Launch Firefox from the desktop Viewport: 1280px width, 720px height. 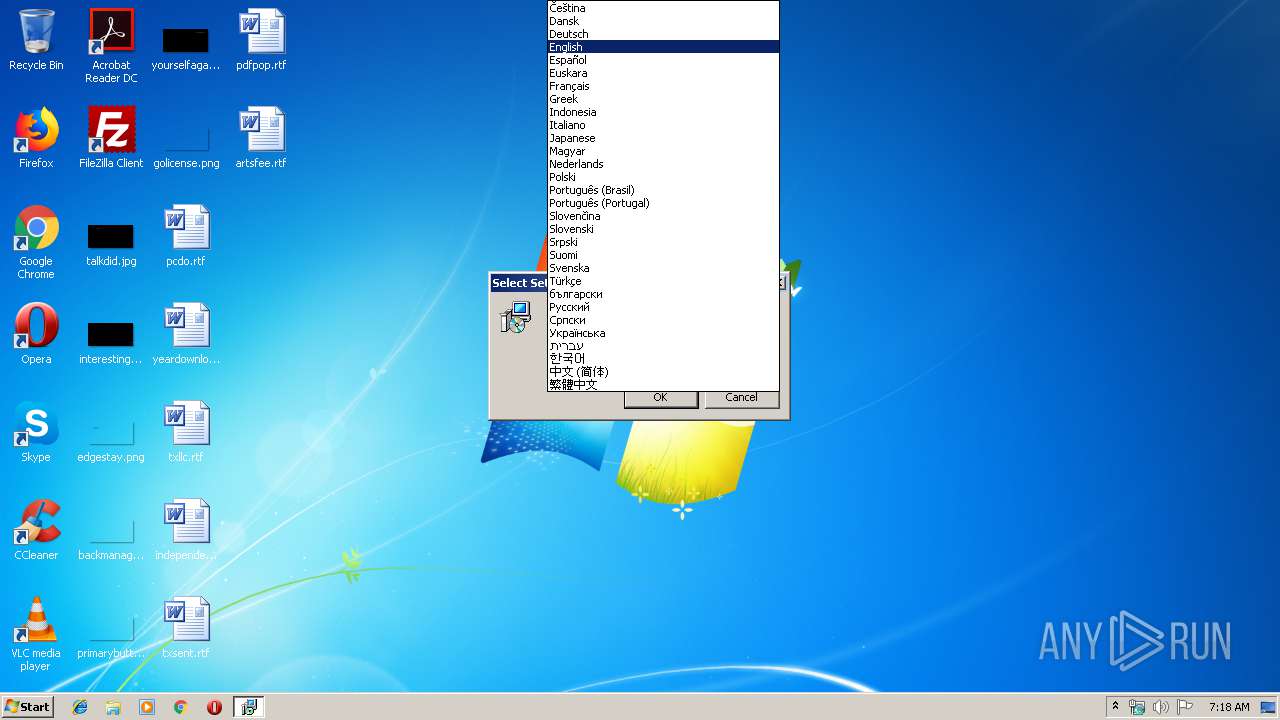click(x=36, y=138)
